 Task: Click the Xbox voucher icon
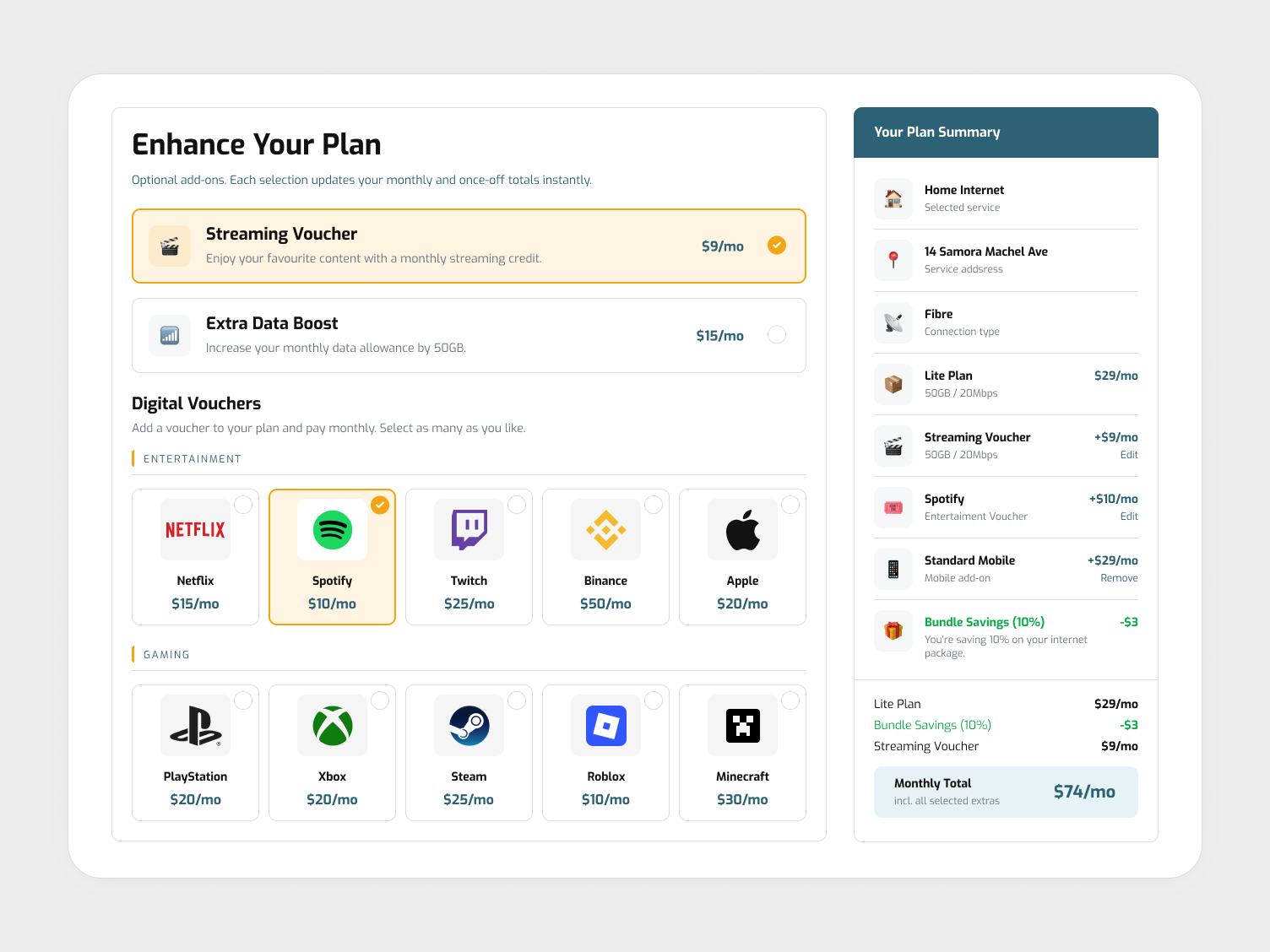(332, 725)
